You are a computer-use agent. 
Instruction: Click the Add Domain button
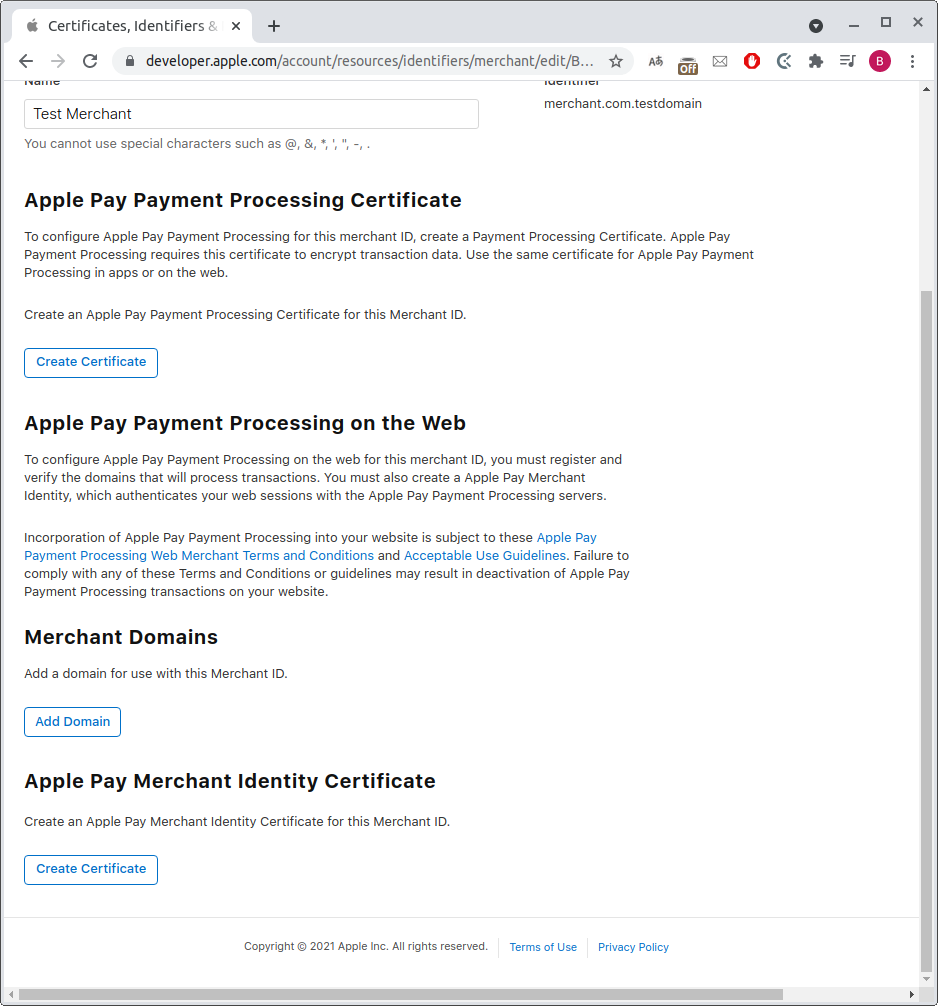coord(72,722)
